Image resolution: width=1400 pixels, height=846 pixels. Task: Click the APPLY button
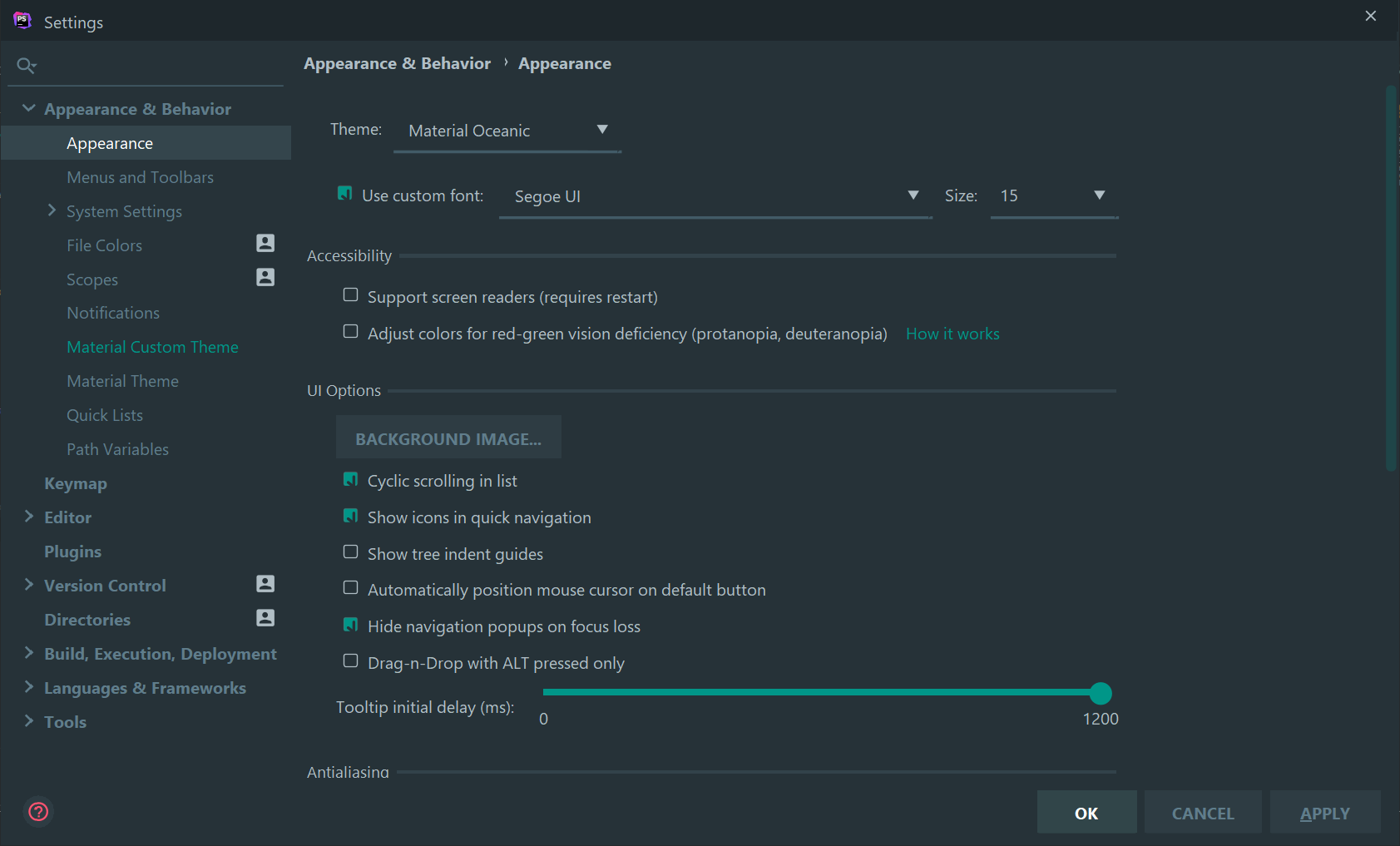(1325, 813)
